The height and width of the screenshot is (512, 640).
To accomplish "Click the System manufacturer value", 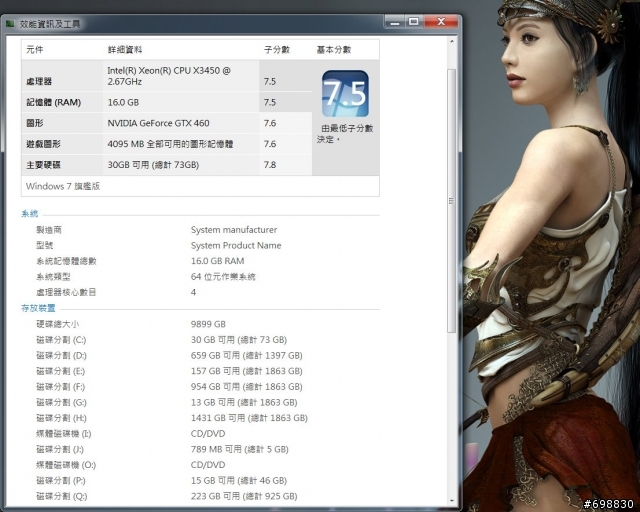I will click(x=234, y=230).
